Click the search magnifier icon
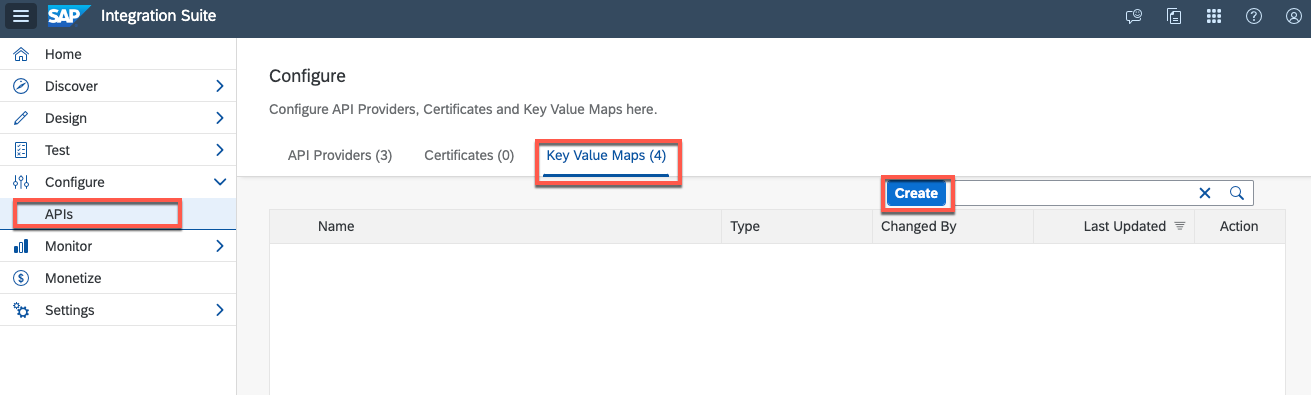Image resolution: width=1311 pixels, height=395 pixels. click(x=1237, y=193)
